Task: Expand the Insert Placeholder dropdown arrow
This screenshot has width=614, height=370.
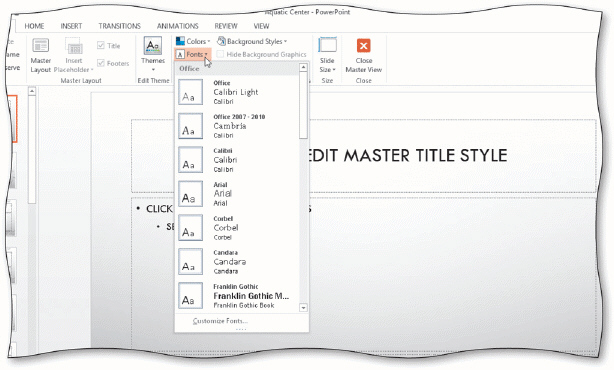Action: coord(92,70)
